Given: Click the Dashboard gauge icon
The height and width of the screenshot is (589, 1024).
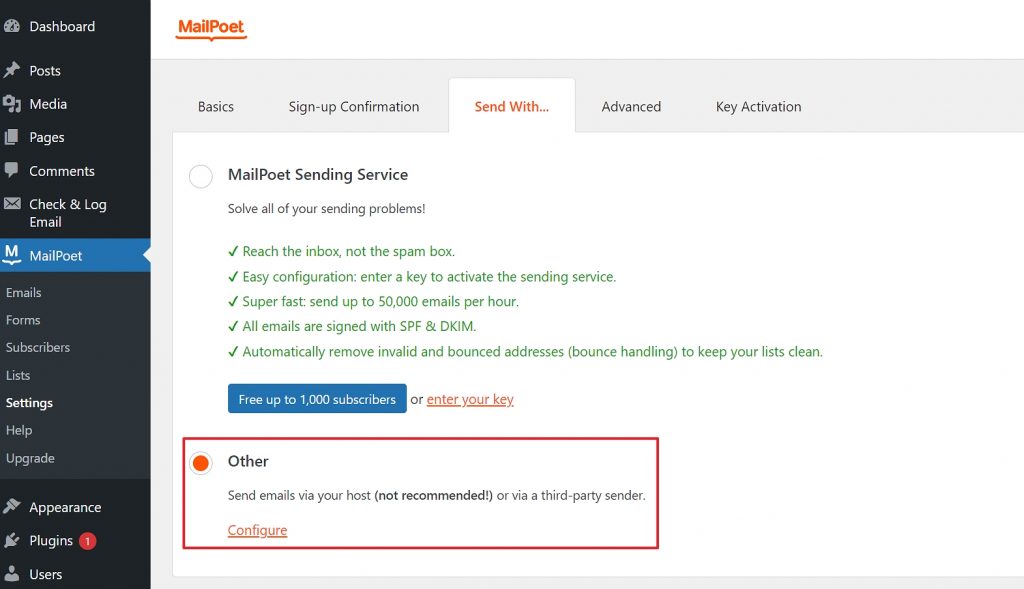Looking at the screenshot, I should click(12, 26).
